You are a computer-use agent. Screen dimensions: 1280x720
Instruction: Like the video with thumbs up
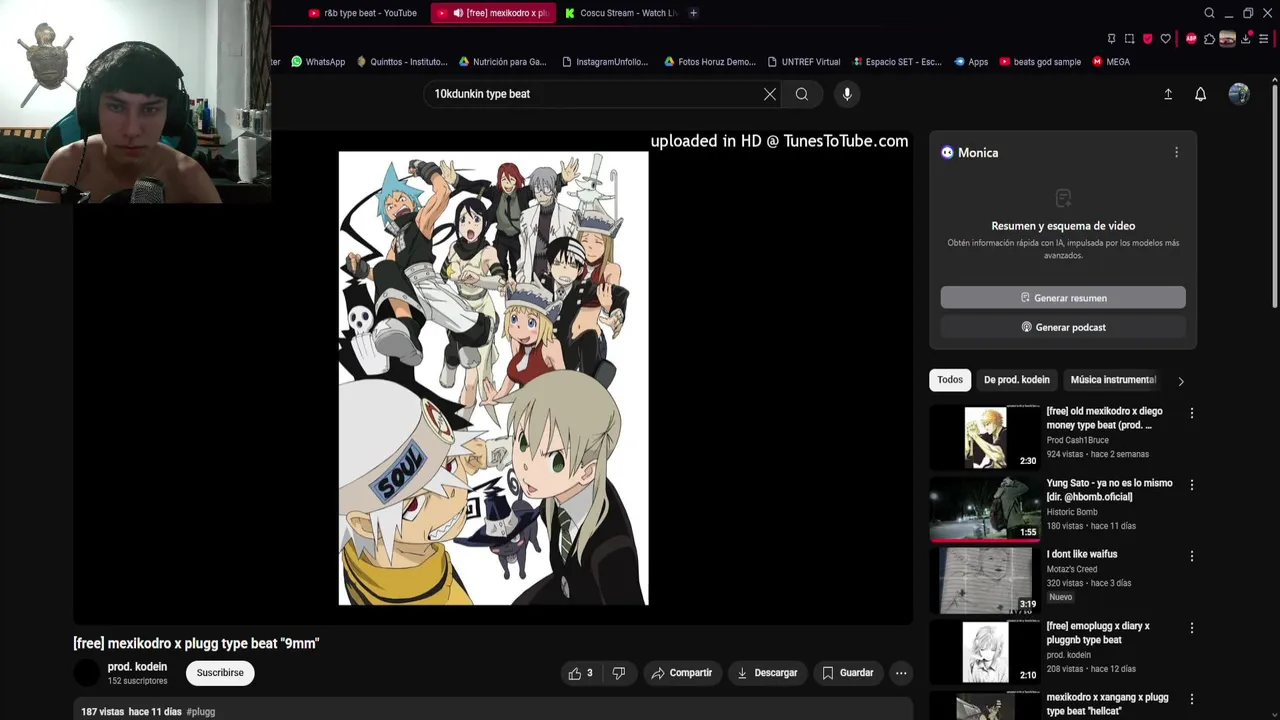click(581, 673)
